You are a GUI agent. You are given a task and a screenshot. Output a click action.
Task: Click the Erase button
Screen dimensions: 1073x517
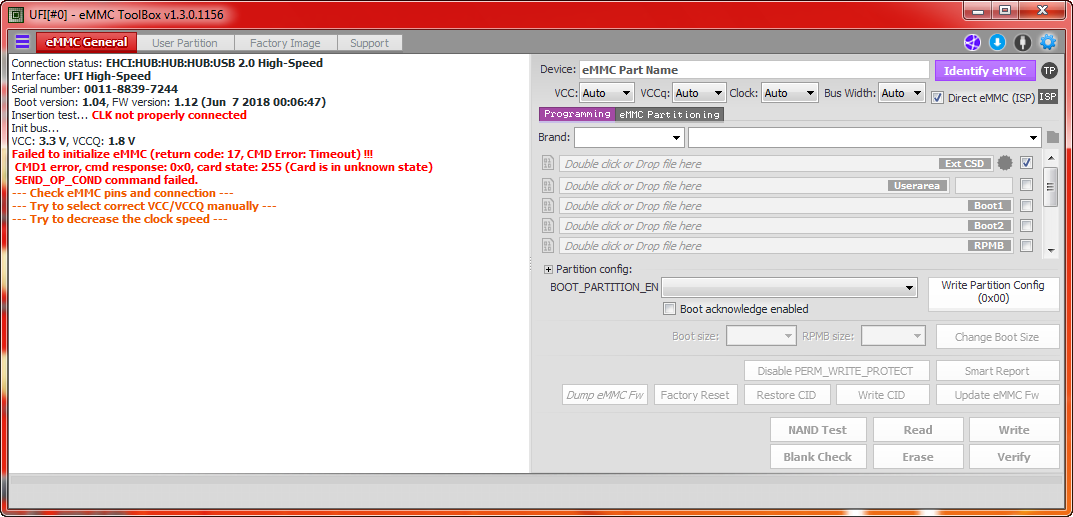point(918,456)
